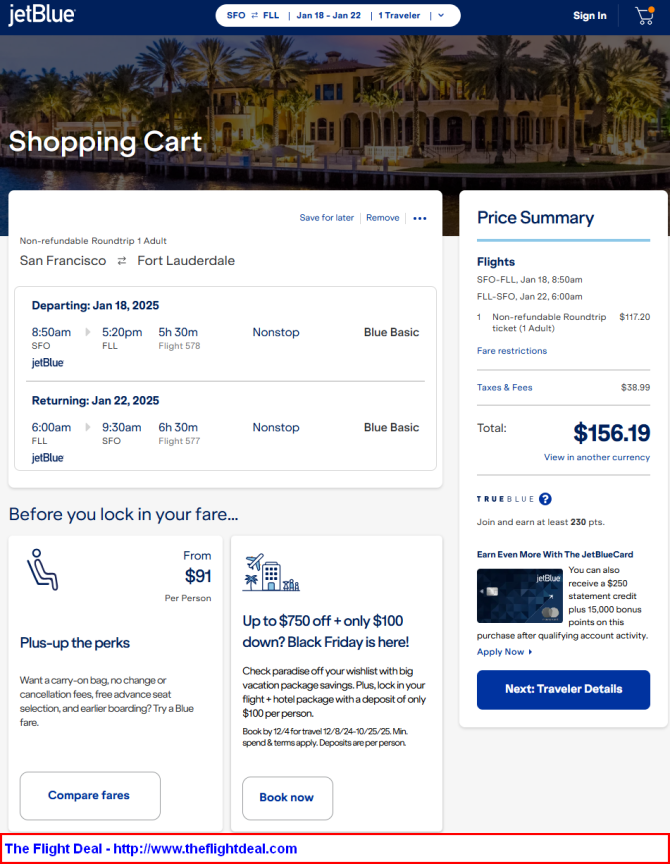Expand the trip search summary chevron
Screen dimensions: 670x864
pyautogui.click(x=441, y=15)
